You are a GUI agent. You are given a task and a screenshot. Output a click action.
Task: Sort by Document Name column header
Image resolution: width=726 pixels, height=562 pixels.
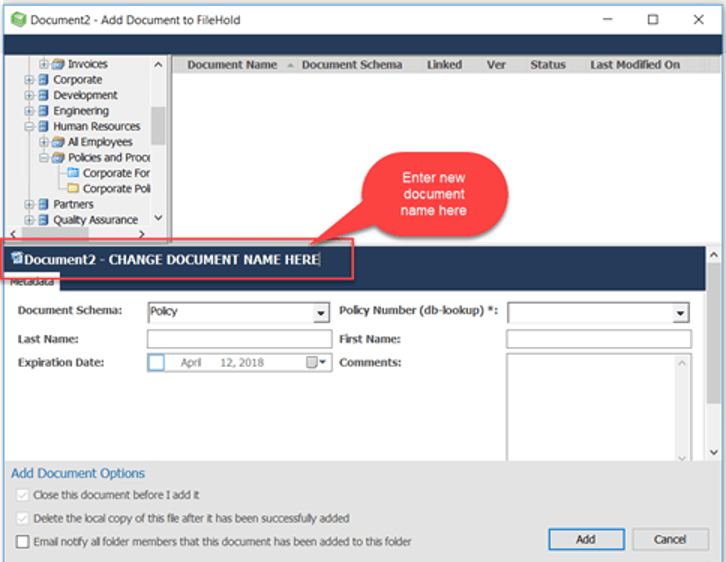click(x=232, y=65)
